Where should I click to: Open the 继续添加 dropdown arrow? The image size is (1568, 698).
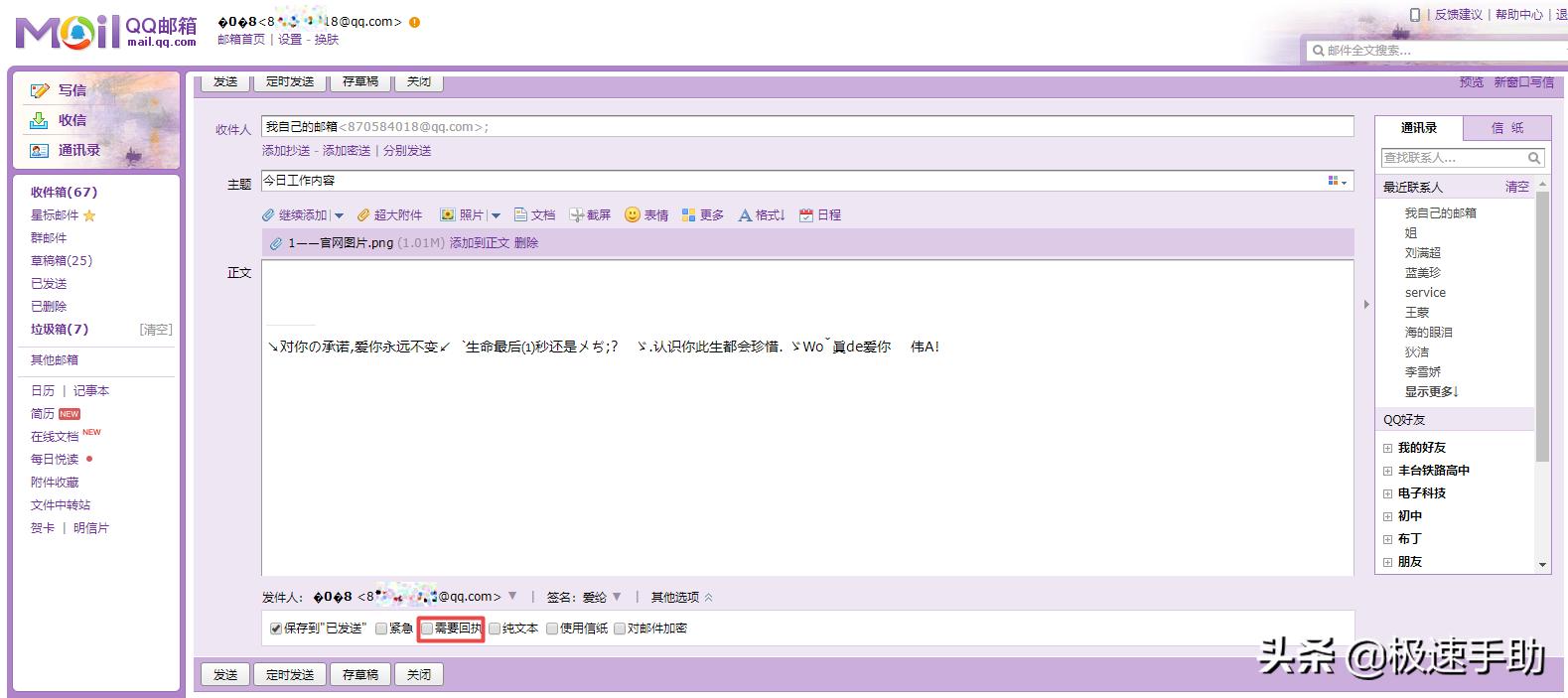[x=339, y=215]
